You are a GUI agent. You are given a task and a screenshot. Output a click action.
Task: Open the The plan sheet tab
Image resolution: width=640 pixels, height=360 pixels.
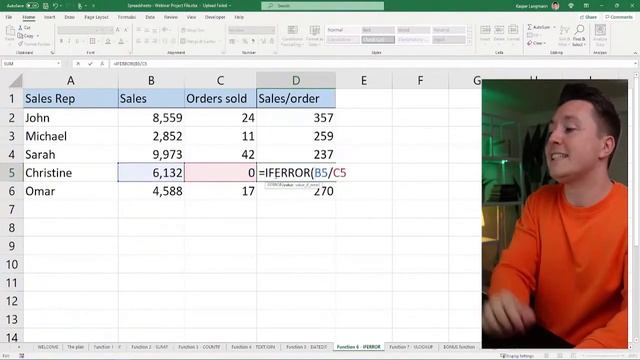point(75,347)
